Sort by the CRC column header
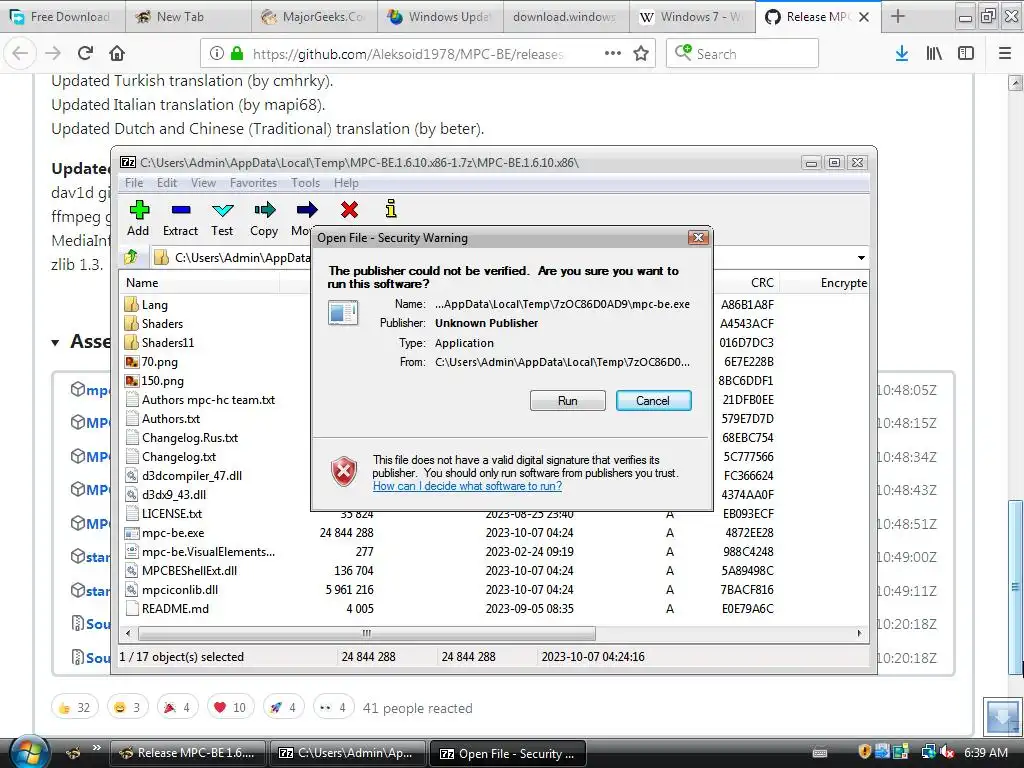 746,283
